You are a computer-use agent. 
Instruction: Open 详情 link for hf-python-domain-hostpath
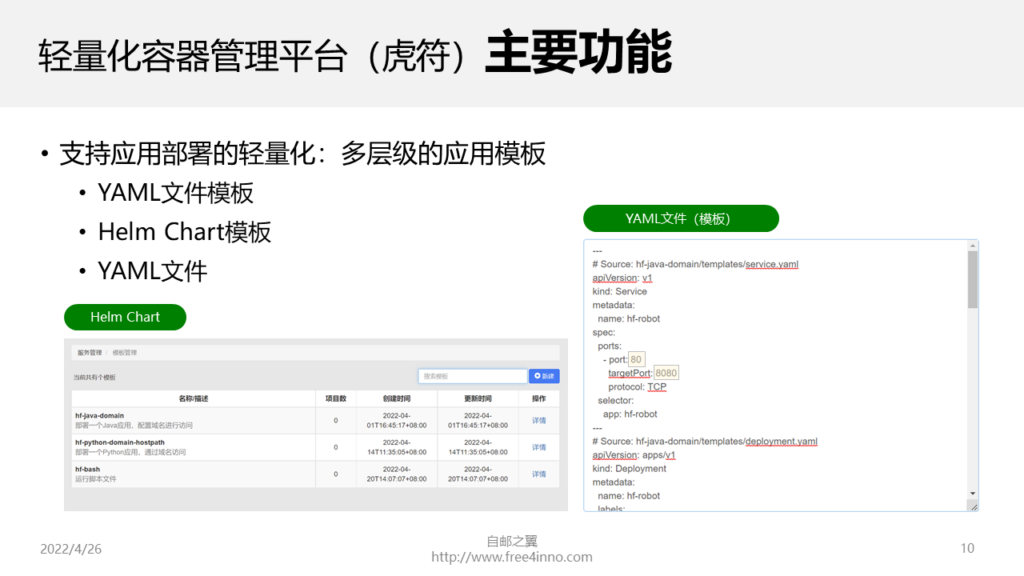click(x=539, y=447)
